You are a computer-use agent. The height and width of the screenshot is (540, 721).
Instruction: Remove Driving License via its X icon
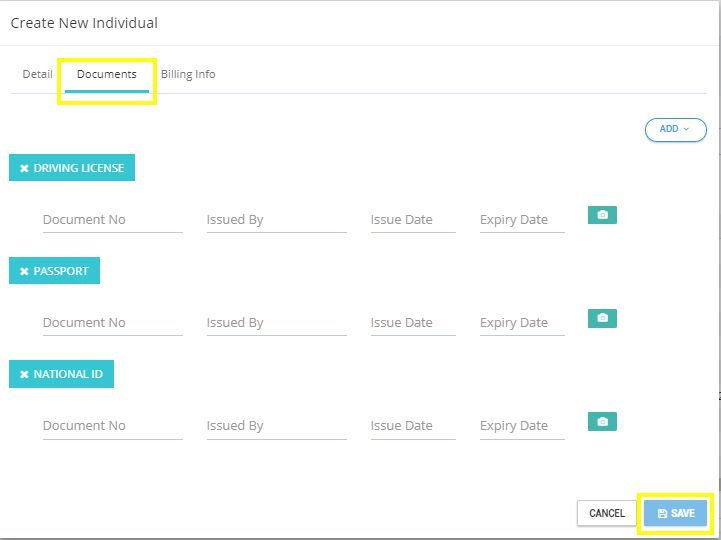[x=24, y=168]
